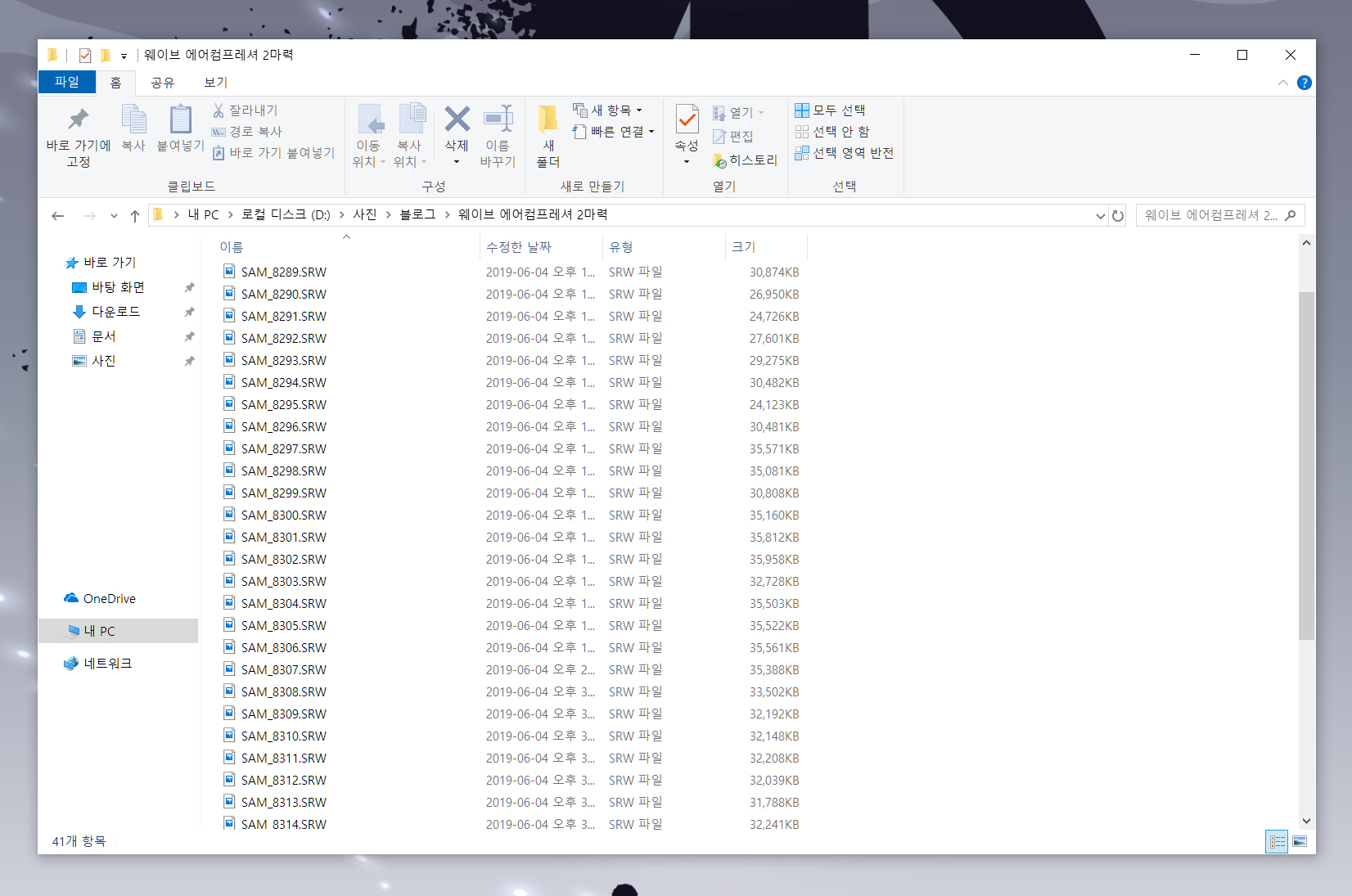
Task: Click 사진 in the address breadcrumb
Action: [x=365, y=214]
